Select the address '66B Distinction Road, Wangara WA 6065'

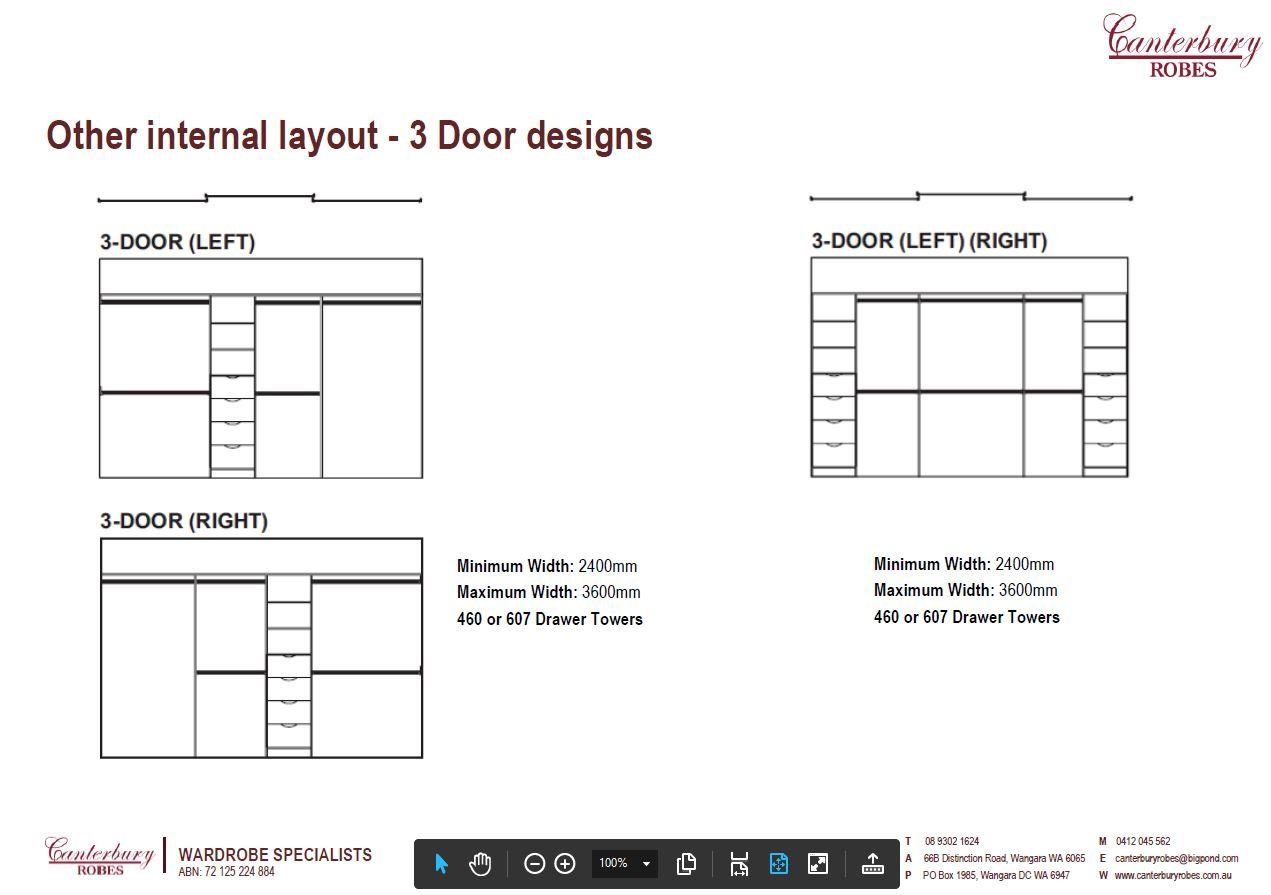click(x=1004, y=858)
